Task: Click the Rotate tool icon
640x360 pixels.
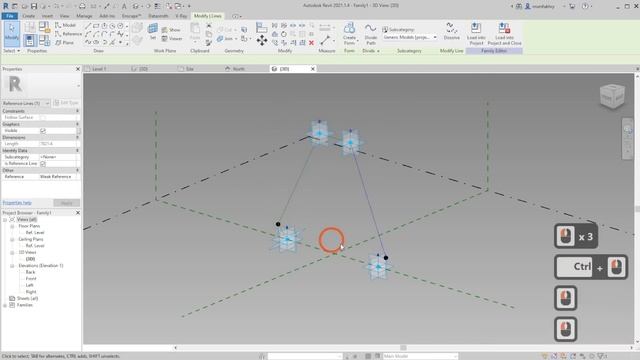Action: pyautogui.click(x=284, y=34)
